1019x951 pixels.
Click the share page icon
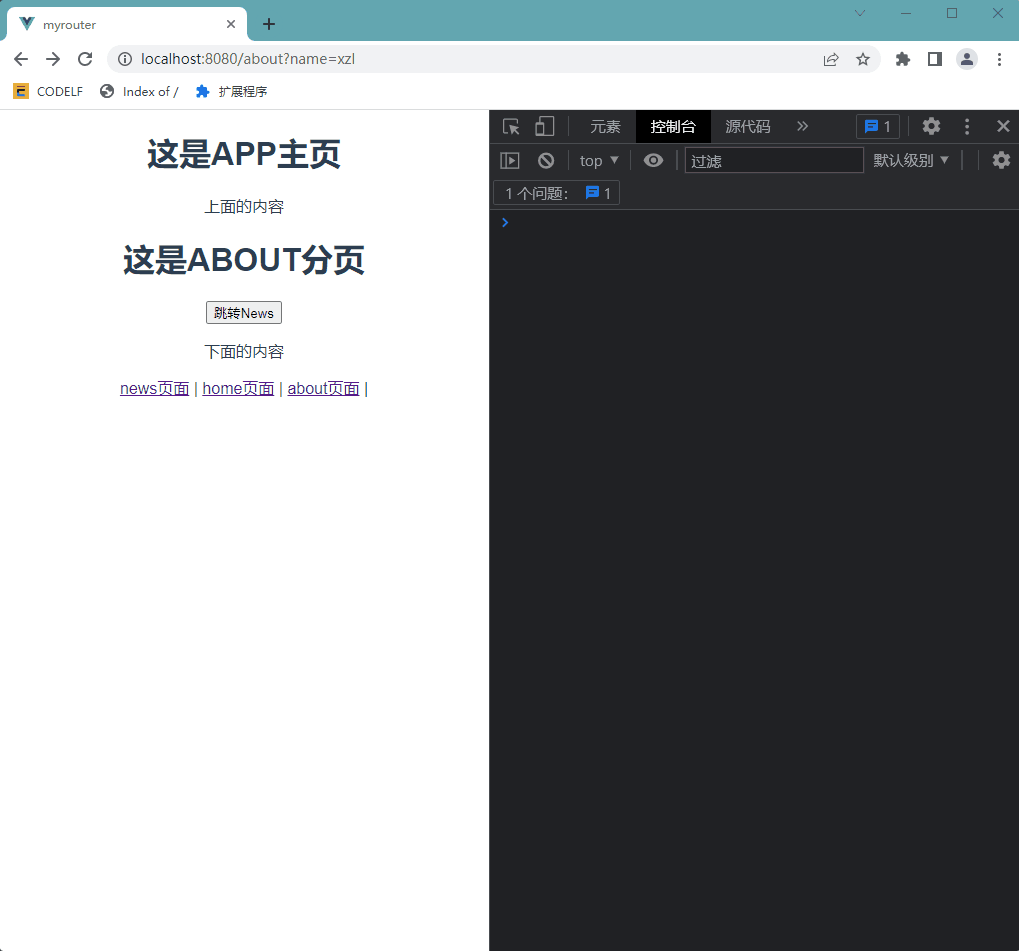pos(831,60)
